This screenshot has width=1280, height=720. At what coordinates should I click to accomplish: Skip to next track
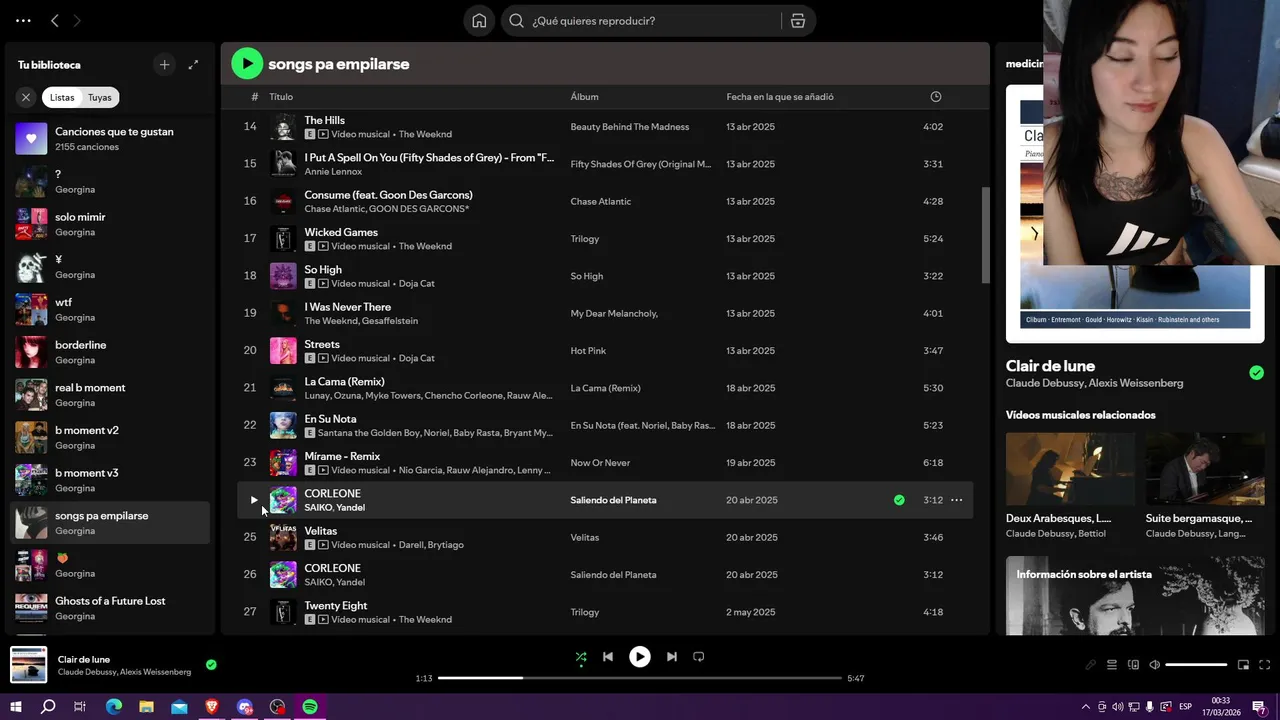tap(672, 657)
